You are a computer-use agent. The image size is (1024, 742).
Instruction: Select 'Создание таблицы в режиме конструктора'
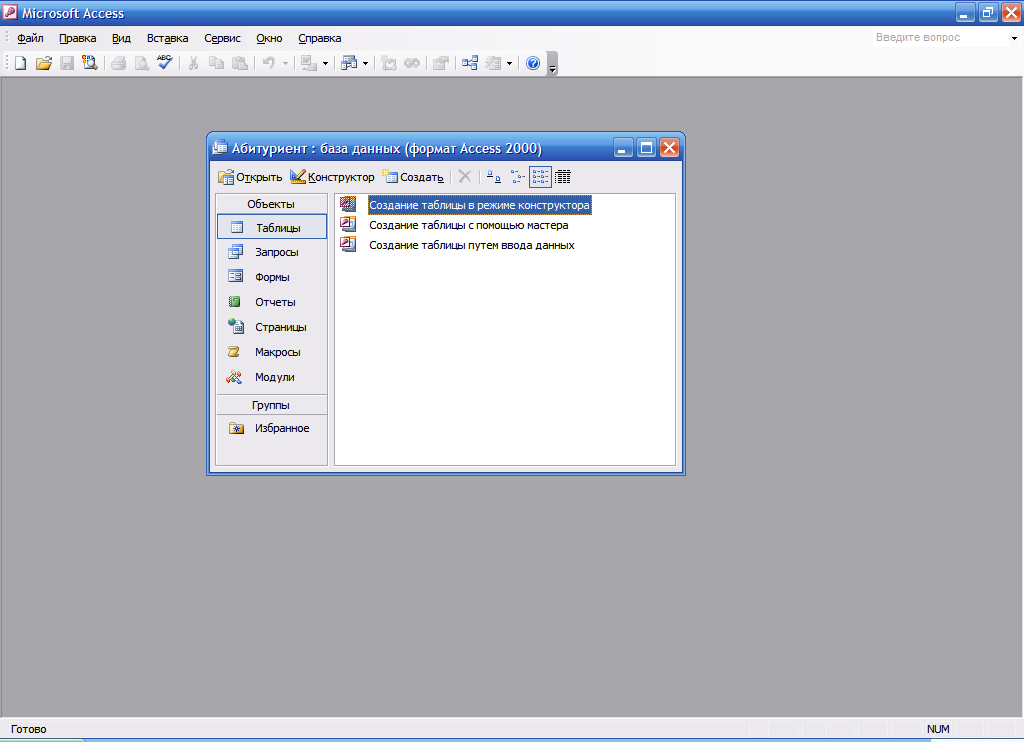pos(479,205)
